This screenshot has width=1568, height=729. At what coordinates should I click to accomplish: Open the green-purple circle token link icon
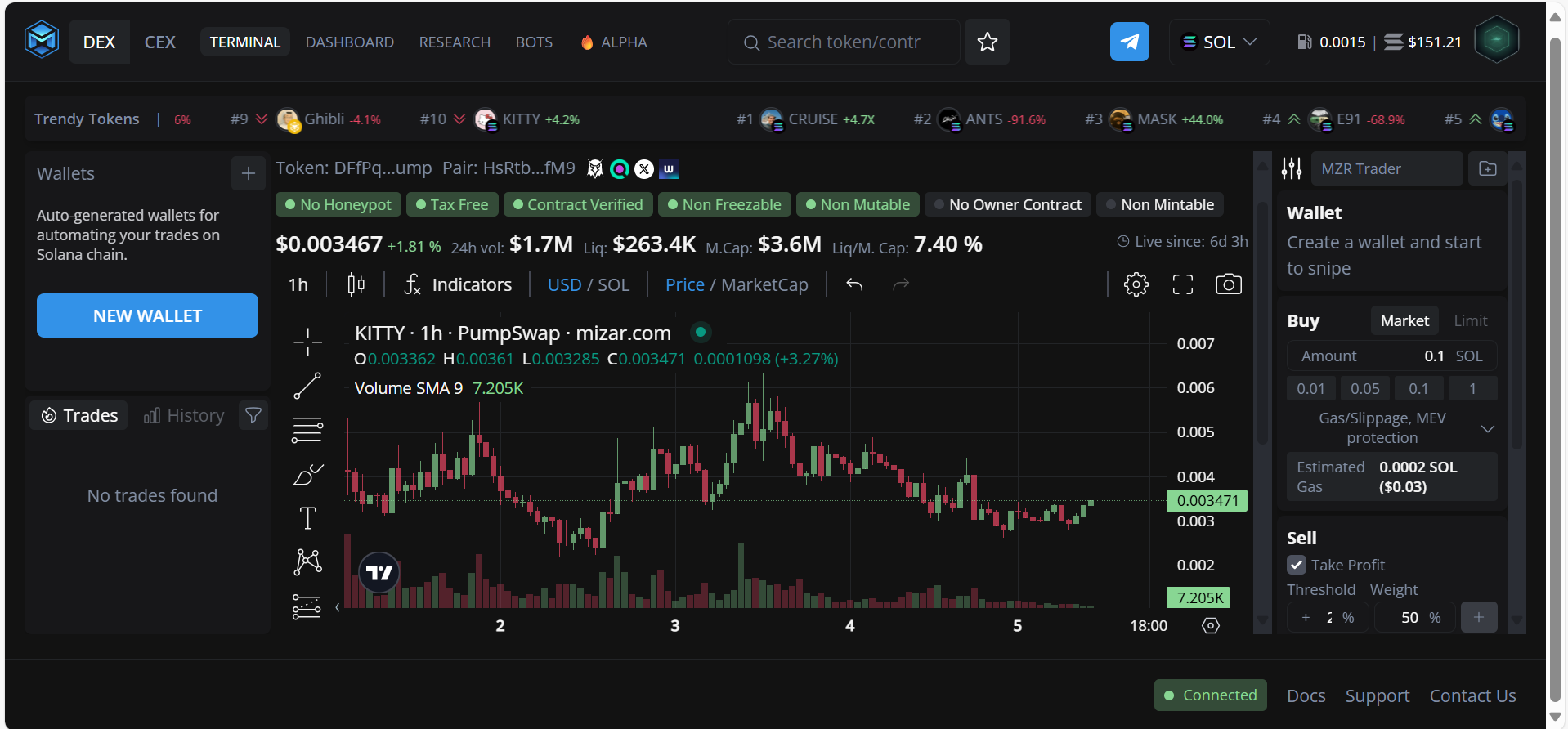620,169
